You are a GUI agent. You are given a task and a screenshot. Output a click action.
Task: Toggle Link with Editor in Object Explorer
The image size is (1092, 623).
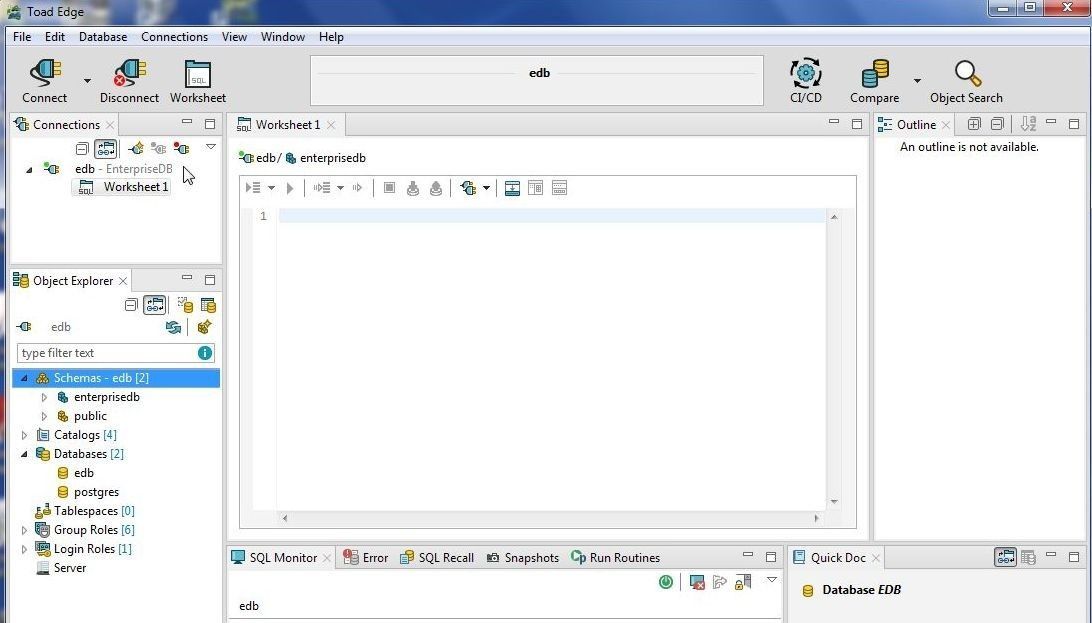click(154, 305)
